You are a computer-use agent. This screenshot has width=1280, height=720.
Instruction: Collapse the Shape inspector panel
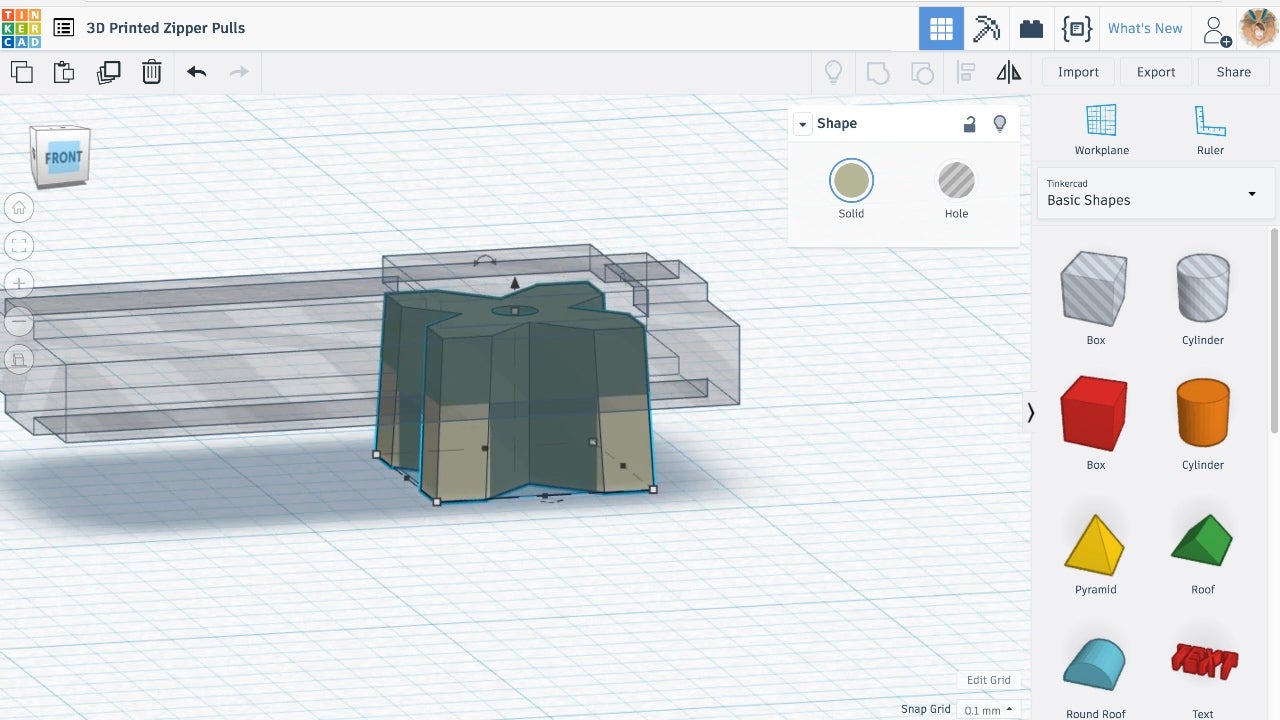click(x=802, y=124)
